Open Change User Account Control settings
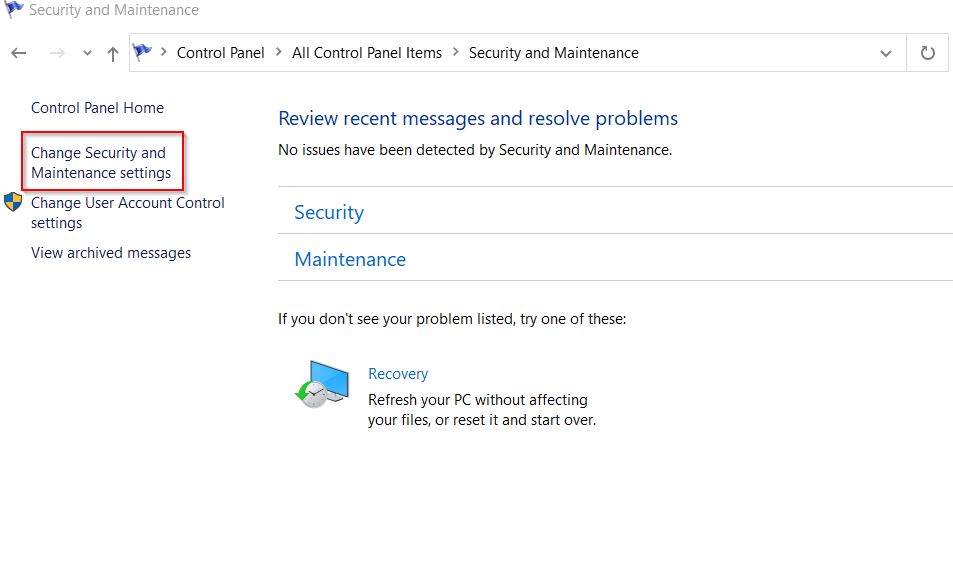Screen dimensions: 953x588 pos(128,213)
